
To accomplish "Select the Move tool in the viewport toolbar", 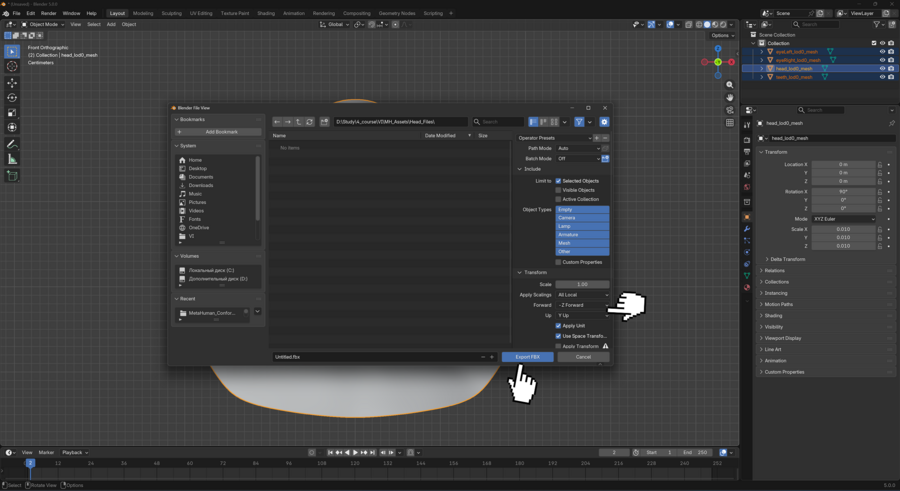I will coord(12,82).
